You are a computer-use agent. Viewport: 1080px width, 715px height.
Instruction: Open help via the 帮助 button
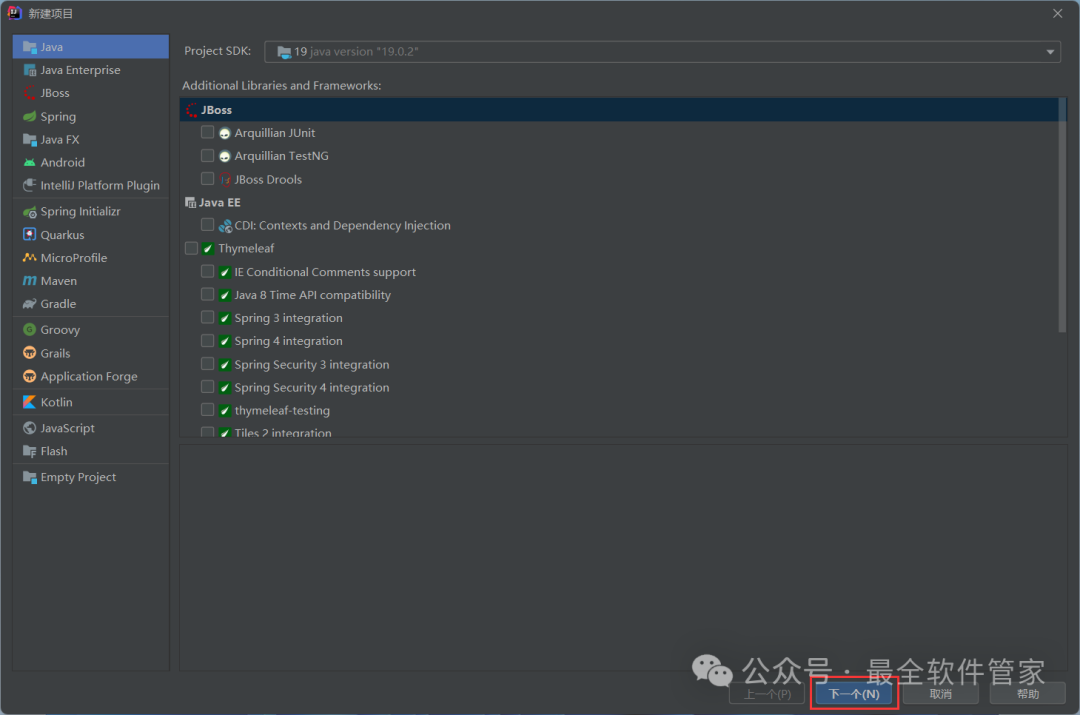1028,694
